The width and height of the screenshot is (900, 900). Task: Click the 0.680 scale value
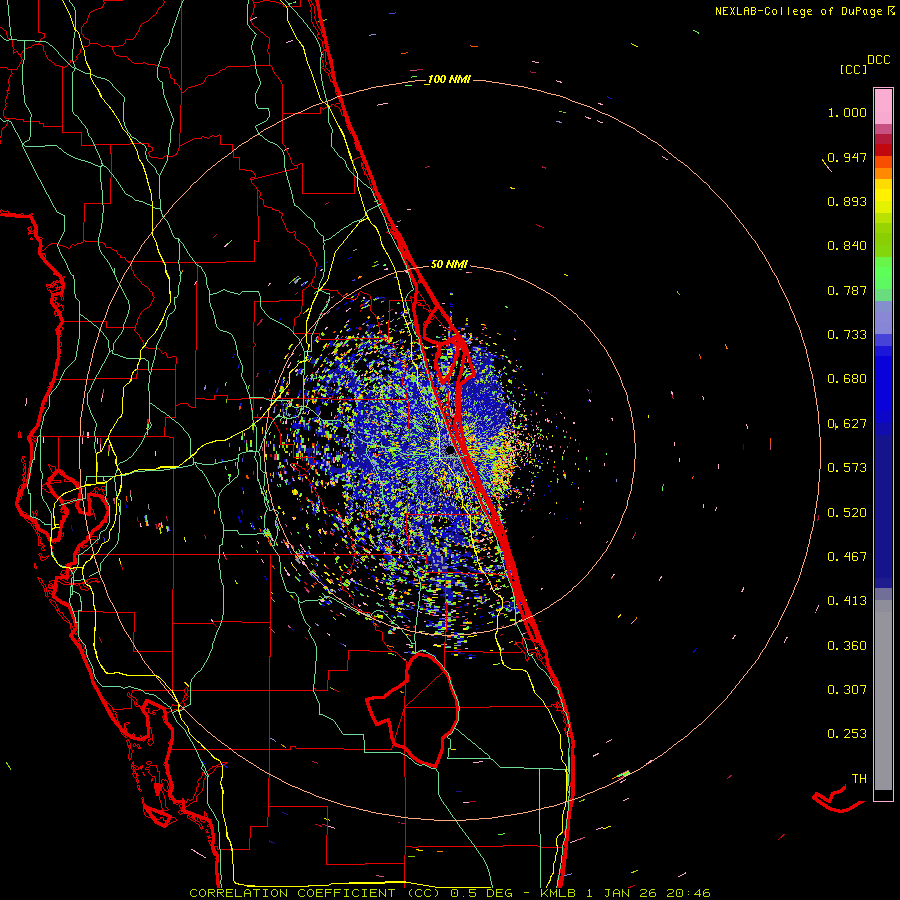coord(847,379)
